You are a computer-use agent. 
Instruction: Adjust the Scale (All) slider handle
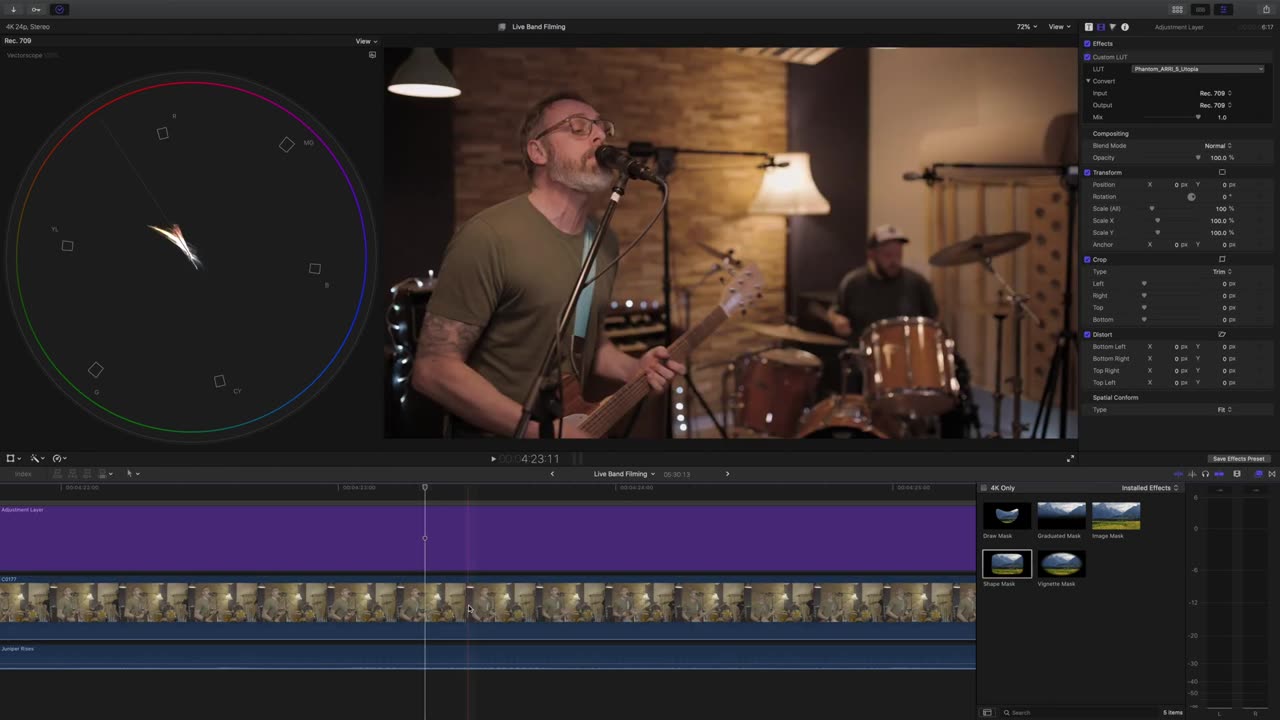1152,209
